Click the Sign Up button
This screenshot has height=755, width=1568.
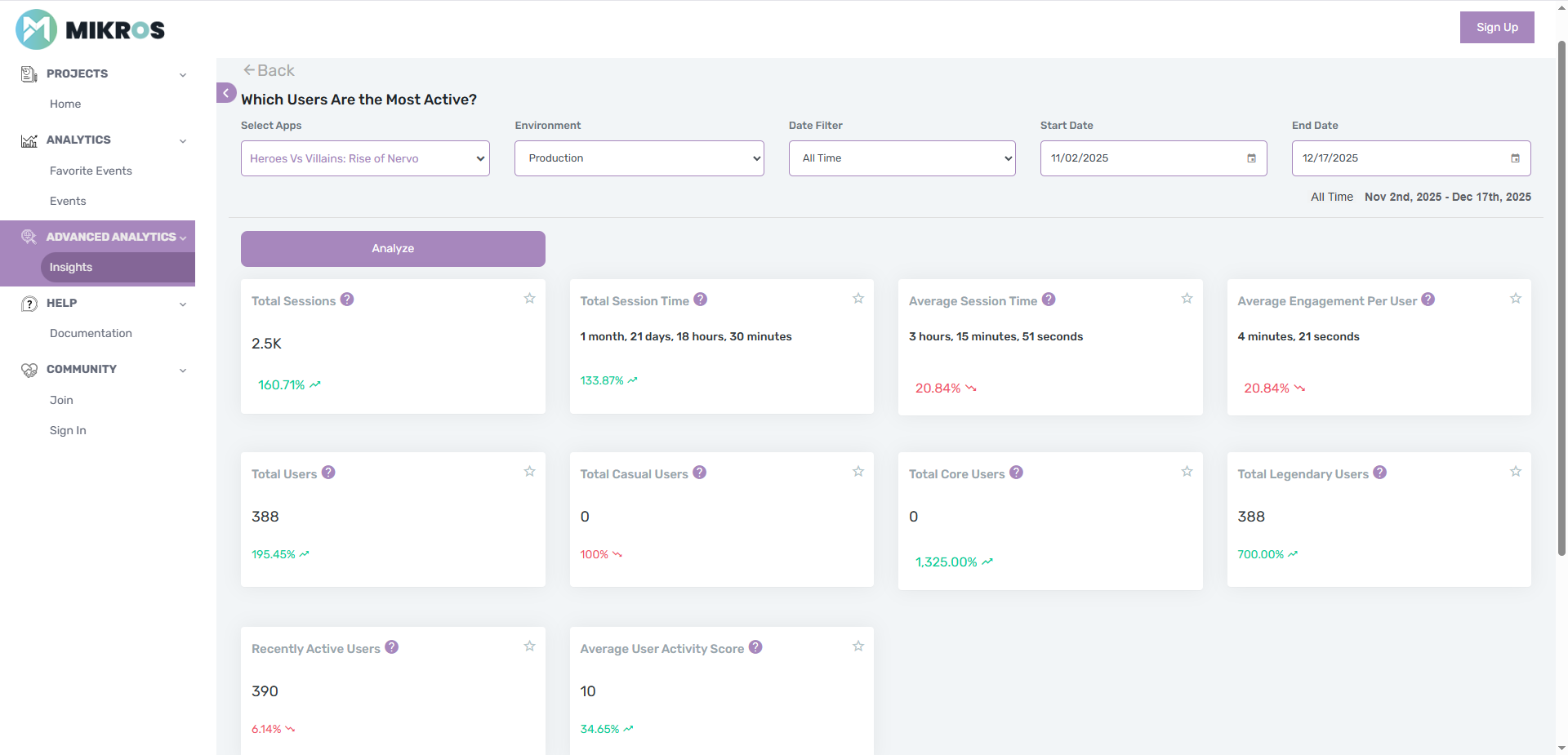(1496, 27)
